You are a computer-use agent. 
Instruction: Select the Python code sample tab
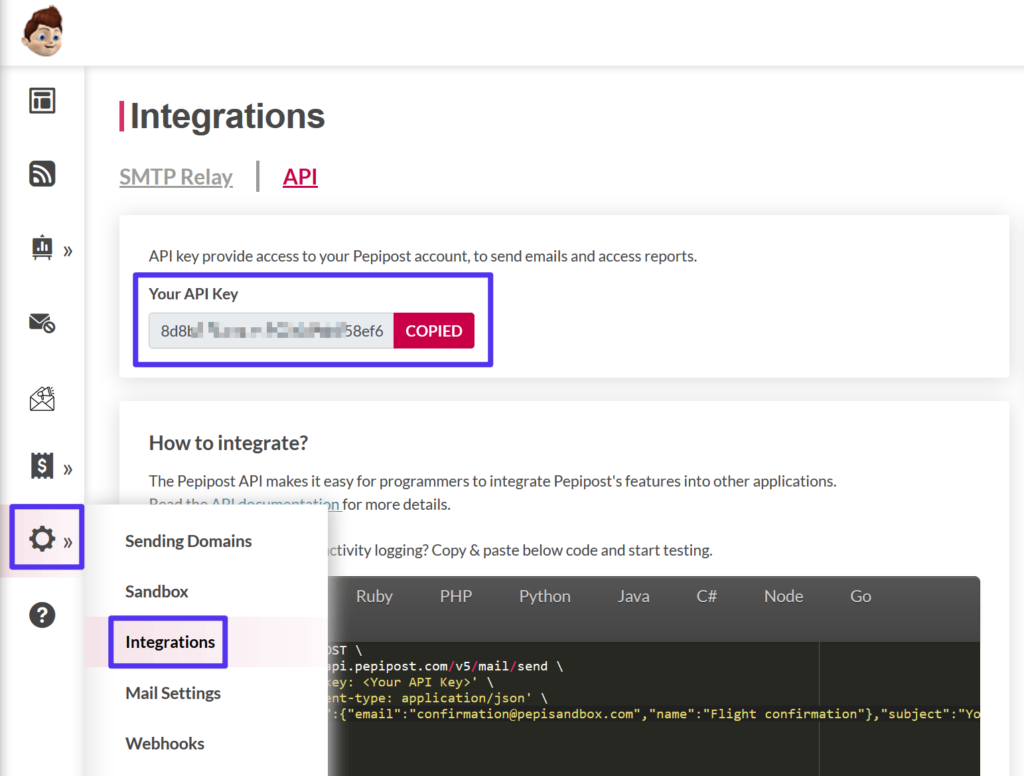(x=544, y=595)
